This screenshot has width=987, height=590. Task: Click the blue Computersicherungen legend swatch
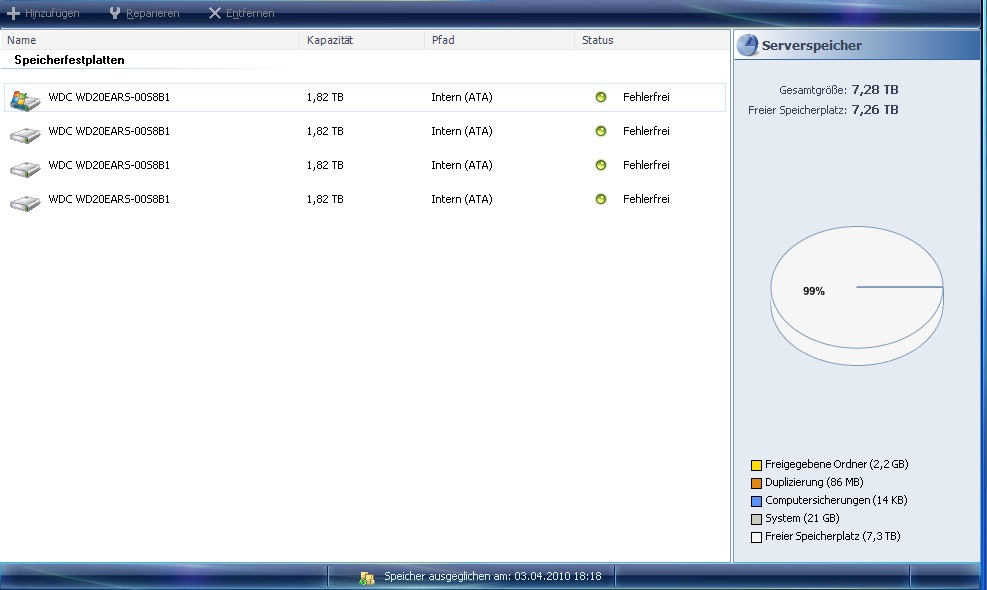[756, 501]
